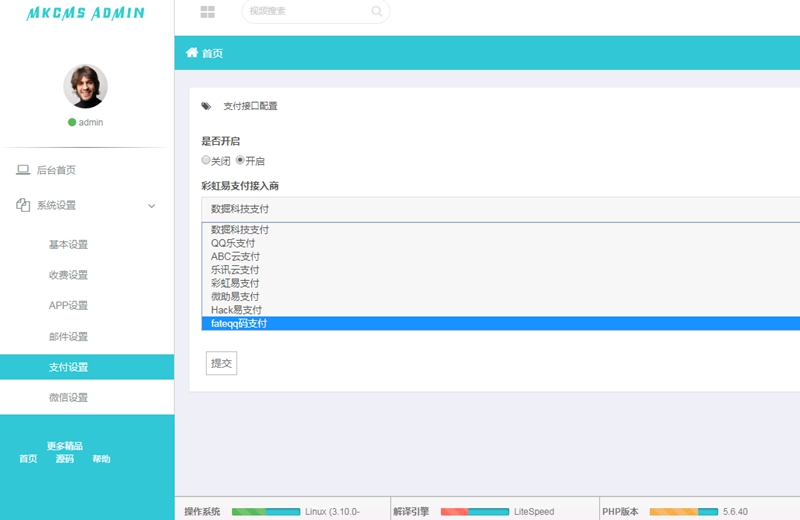Click the grid menu icon in top bar
The height and width of the screenshot is (520, 800).
[x=207, y=12]
